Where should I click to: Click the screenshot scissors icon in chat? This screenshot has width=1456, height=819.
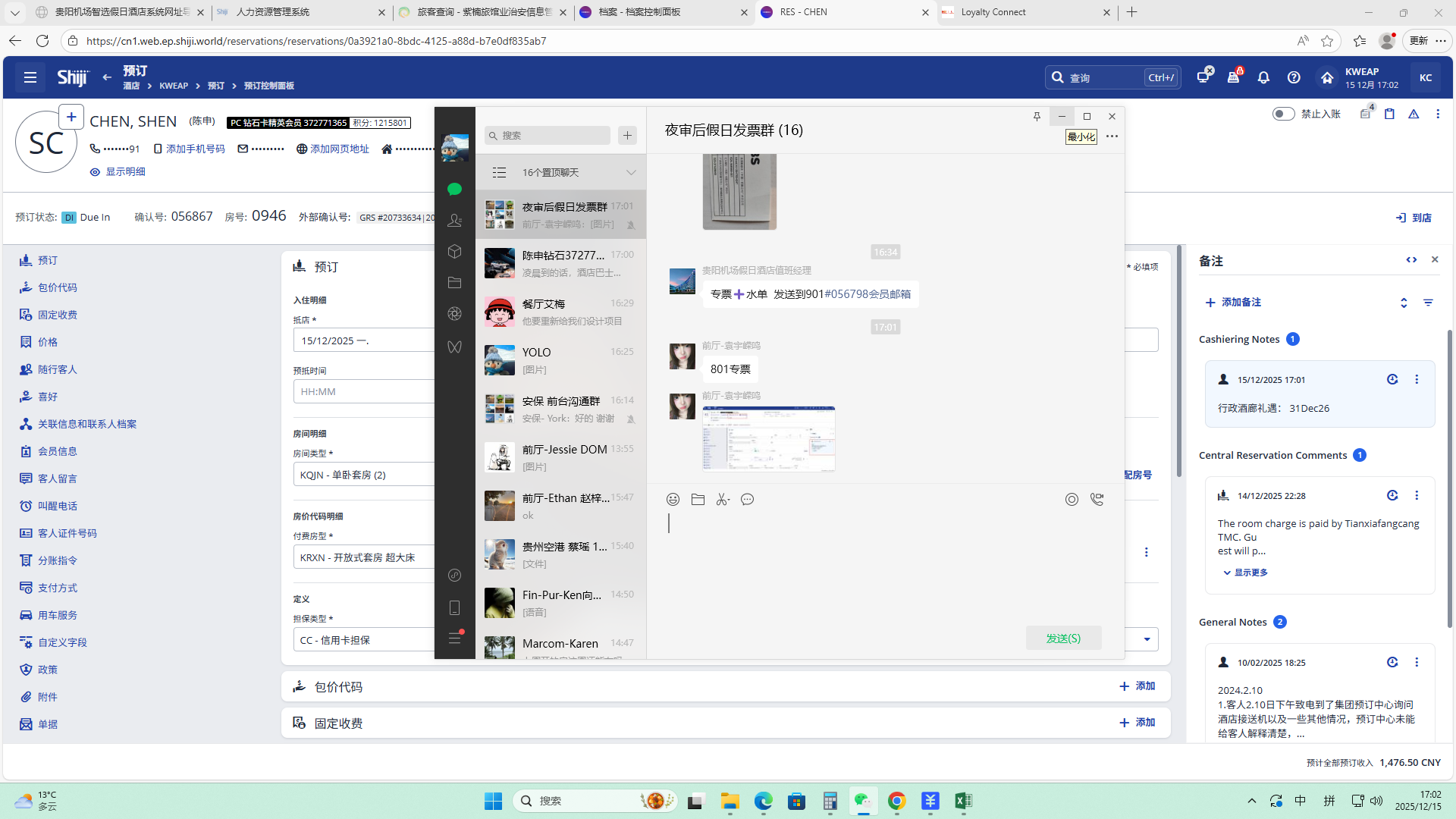(x=723, y=499)
